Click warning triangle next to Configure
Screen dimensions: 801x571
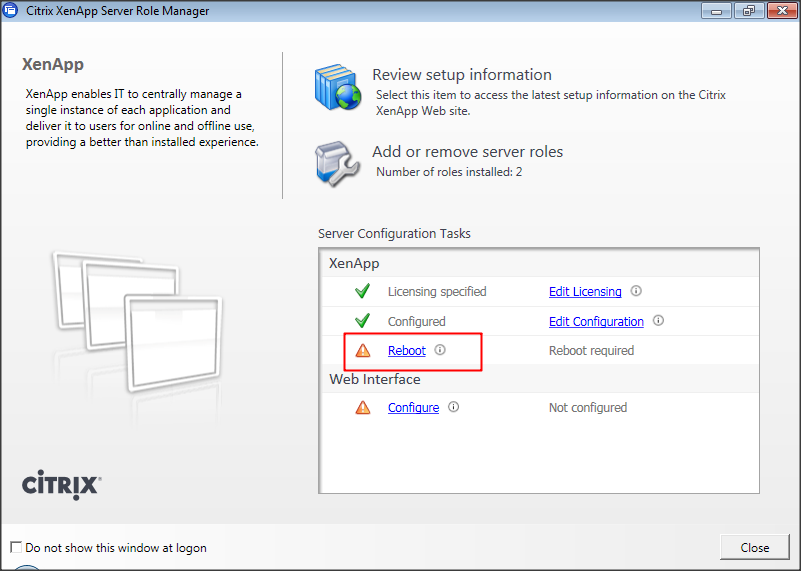363,407
